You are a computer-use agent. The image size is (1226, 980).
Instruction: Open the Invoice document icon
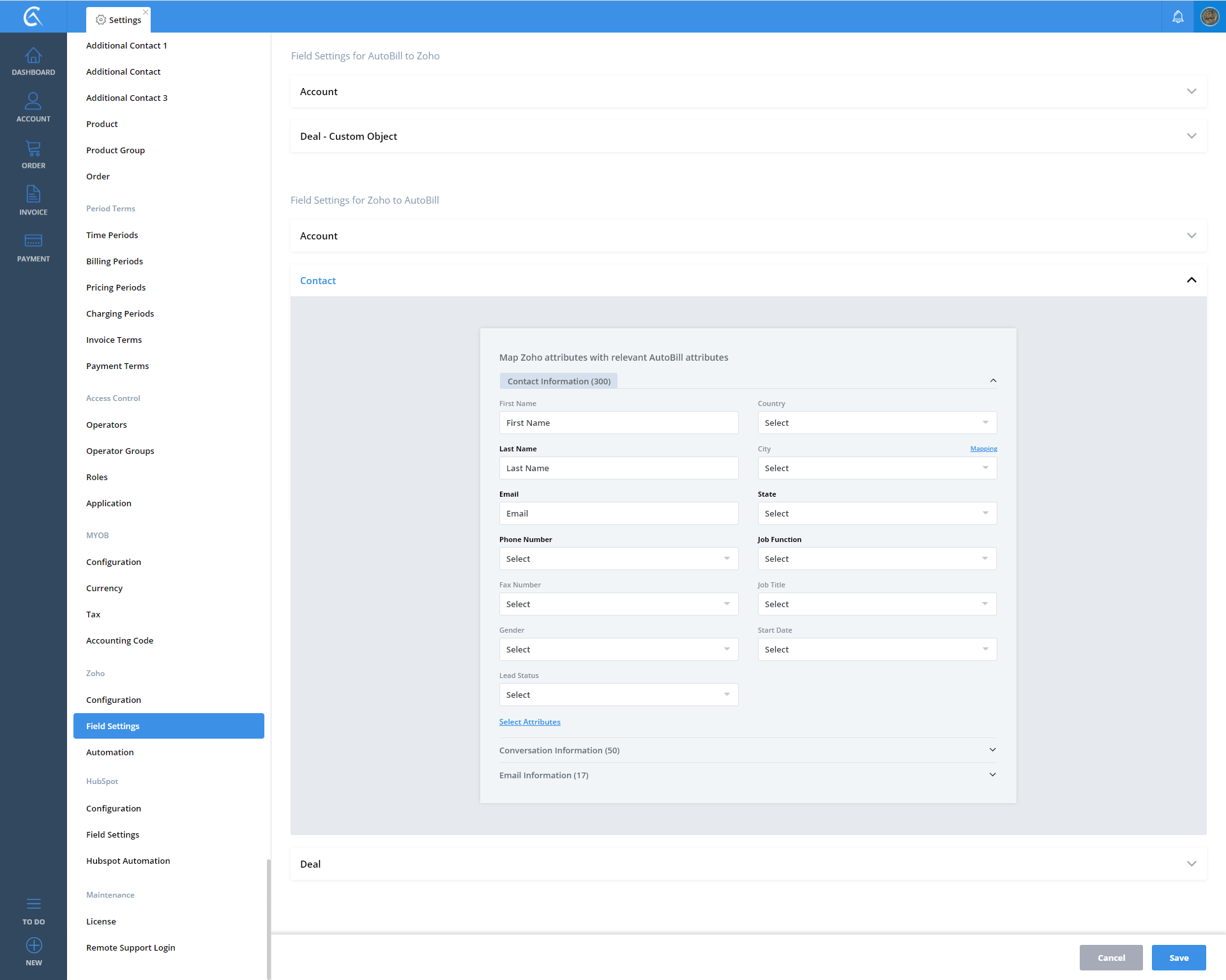[33, 195]
